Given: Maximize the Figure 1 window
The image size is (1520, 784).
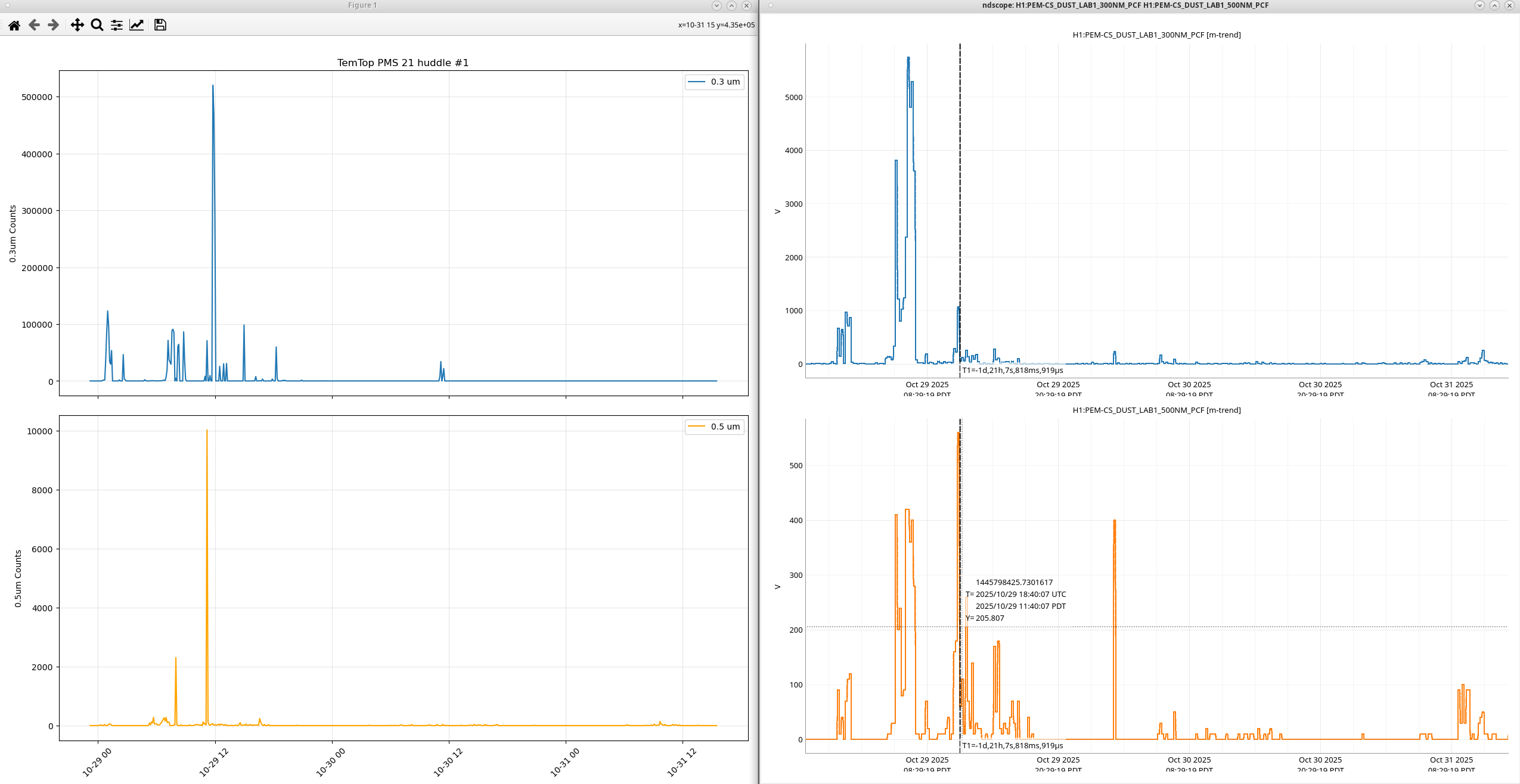Looking at the screenshot, I should (731, 5).
